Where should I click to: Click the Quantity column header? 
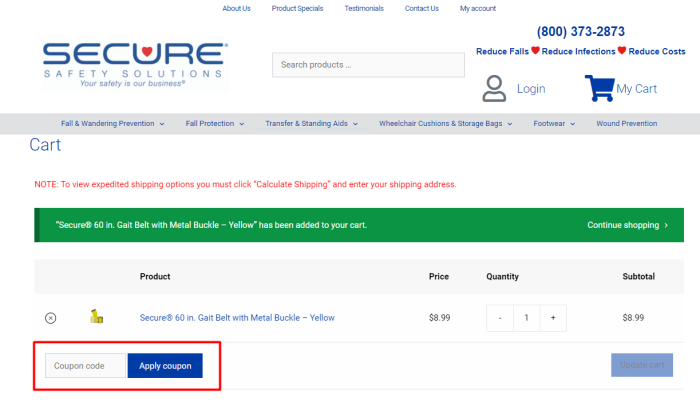coord(502,276)
